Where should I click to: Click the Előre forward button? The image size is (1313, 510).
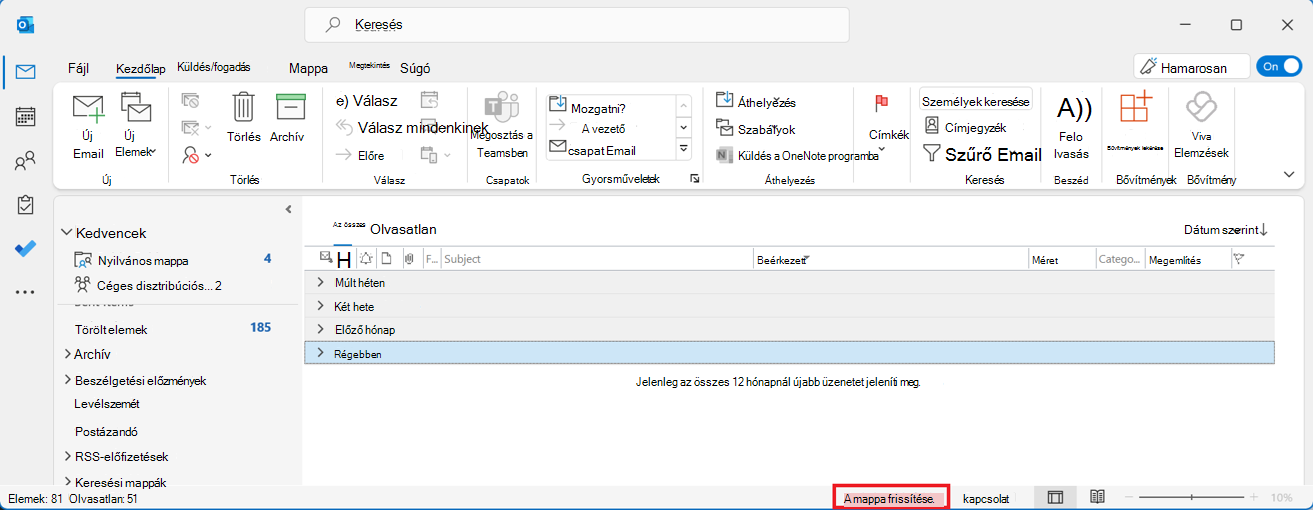[360, 155]
